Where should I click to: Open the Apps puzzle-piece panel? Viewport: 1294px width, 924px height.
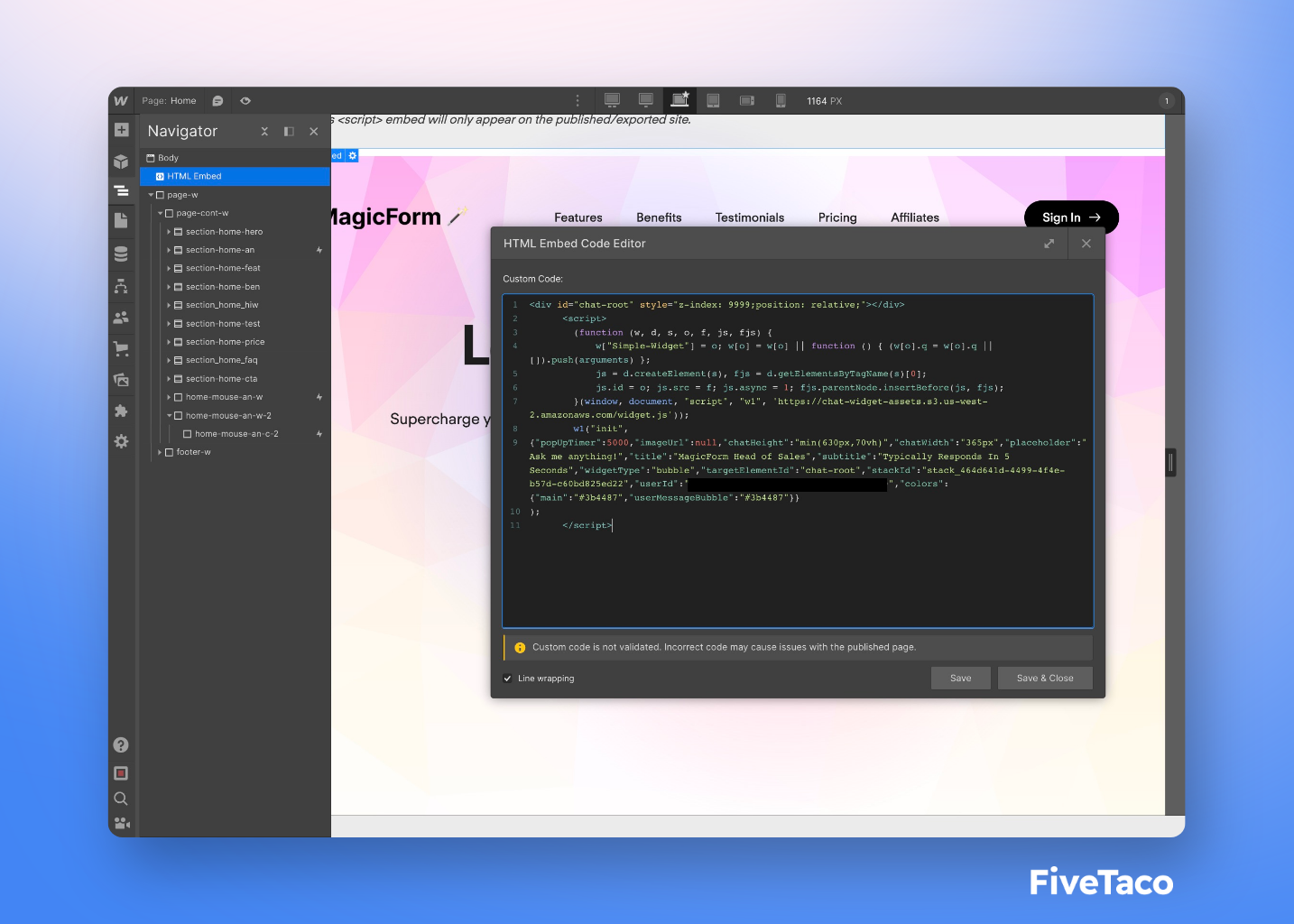pyautogui.click(x=121, y=411)
